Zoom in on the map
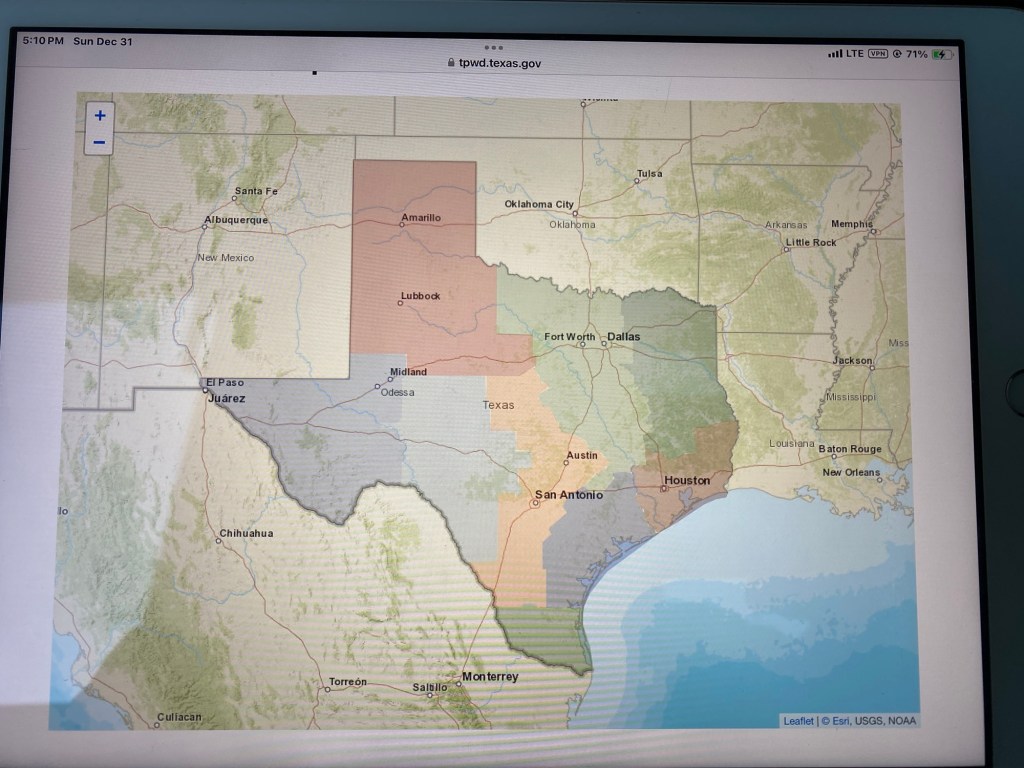The image size is (1024, 768). click(x=100, y=115)
